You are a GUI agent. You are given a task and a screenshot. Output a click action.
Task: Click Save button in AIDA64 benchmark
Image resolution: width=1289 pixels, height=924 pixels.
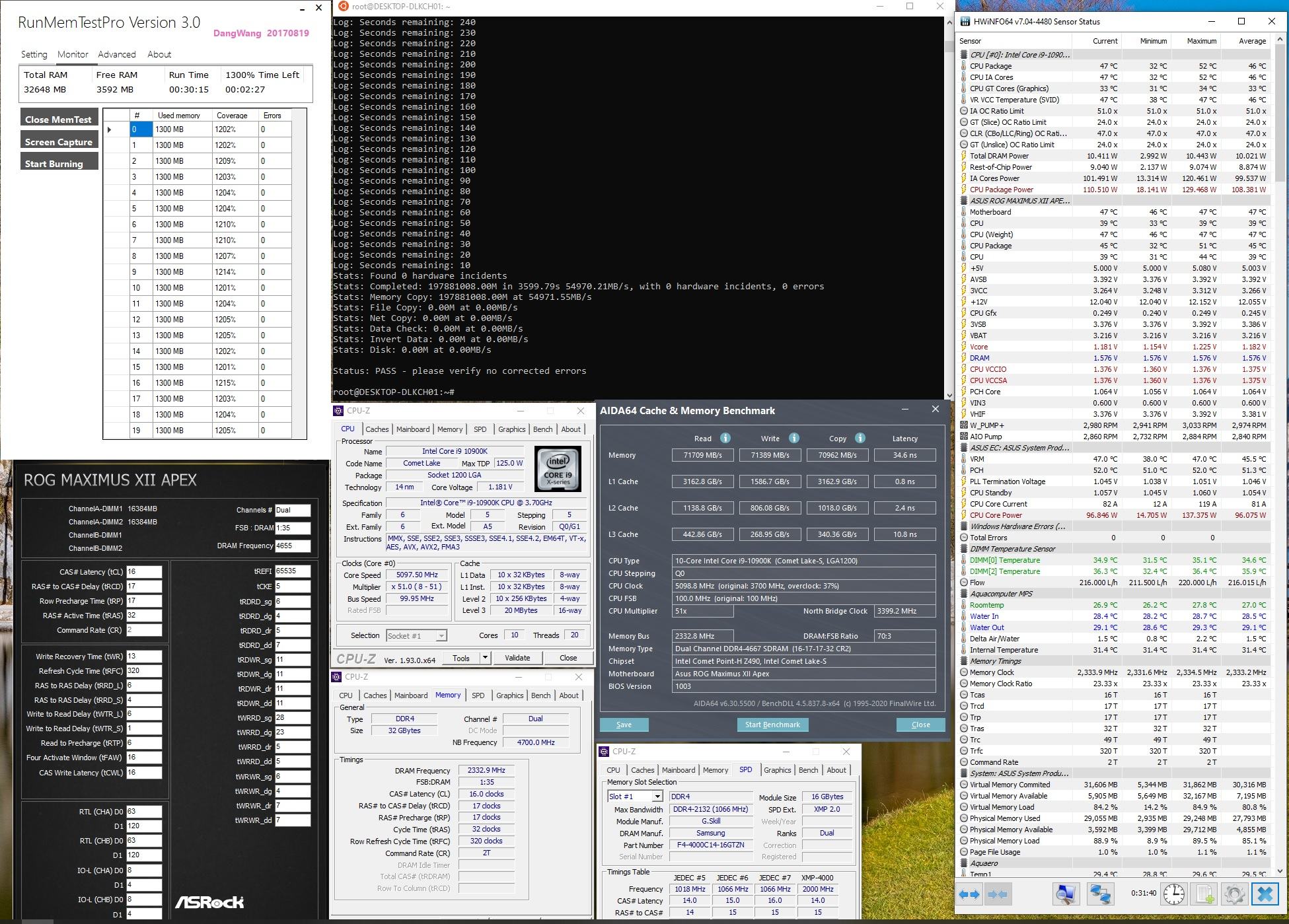[624, 725]
